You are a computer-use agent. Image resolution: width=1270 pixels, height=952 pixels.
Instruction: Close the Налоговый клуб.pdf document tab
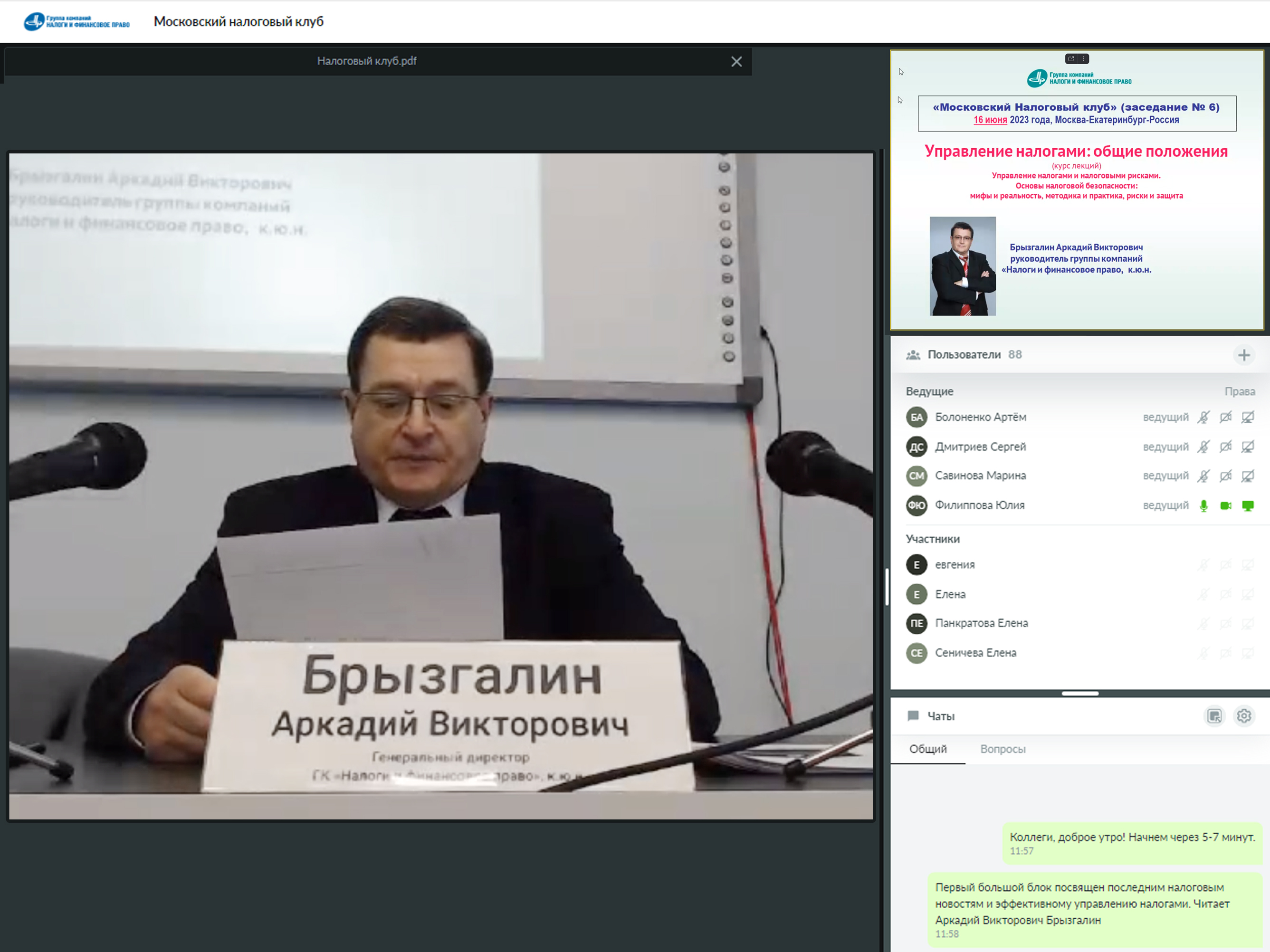pyautogui.click(x=736, y=61)
